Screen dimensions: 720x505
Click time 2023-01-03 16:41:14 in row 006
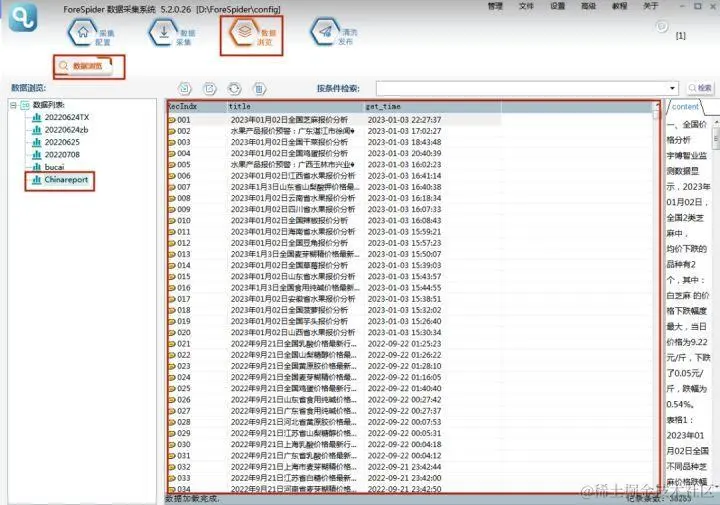(405, 176)
